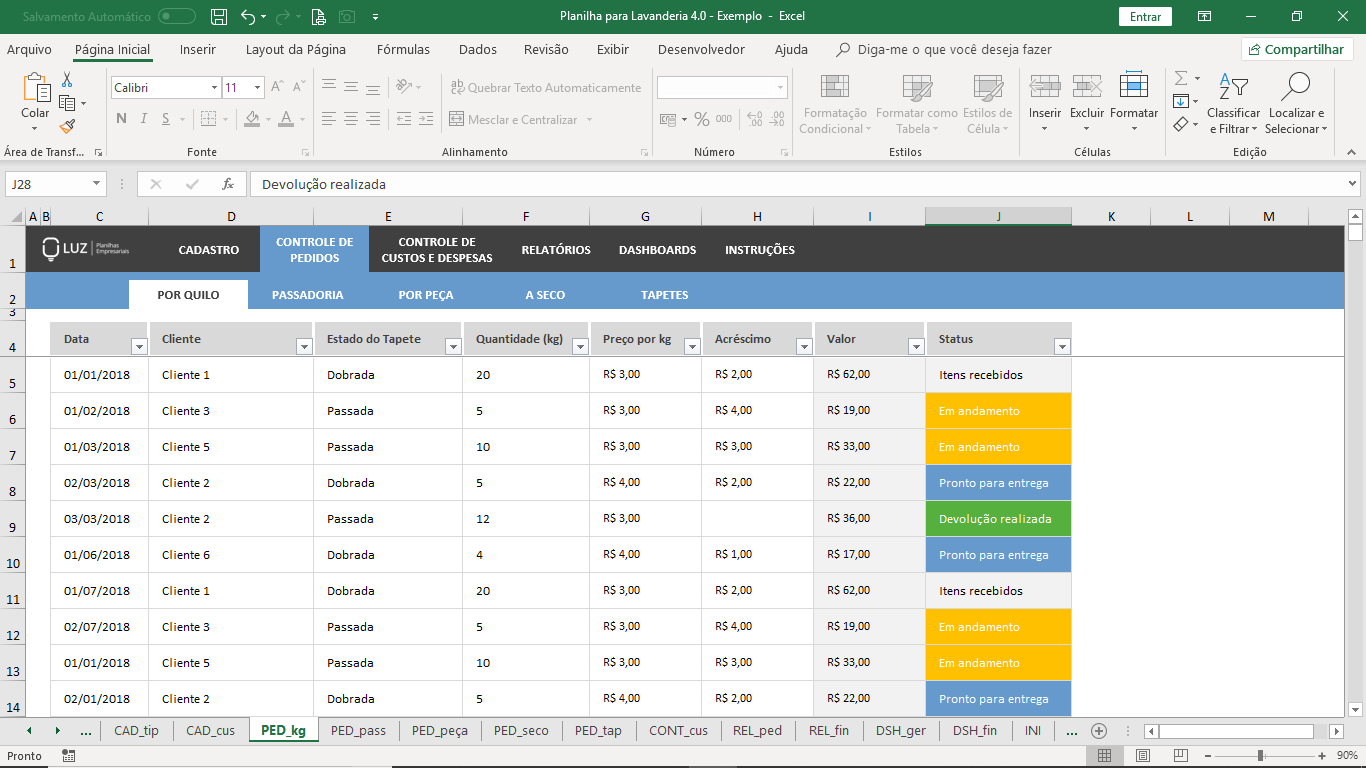Collapse the ribbon with the chevron
This screenshot has height=768, width=1366.
pyautogui.click(x=1350, y=152)
